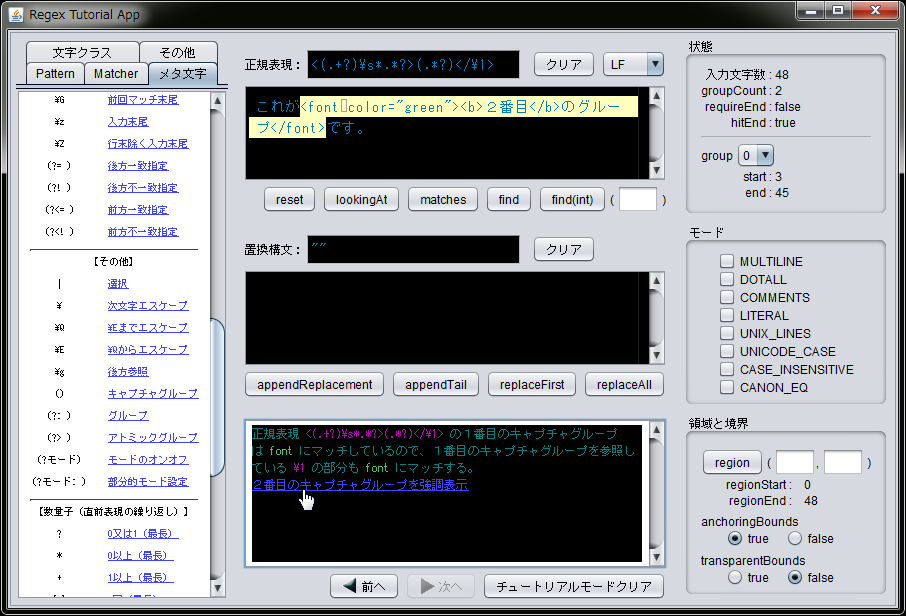Click the find(int) index input field
Viewport: 906px width, 616px height.
click(x=638, y=199)
